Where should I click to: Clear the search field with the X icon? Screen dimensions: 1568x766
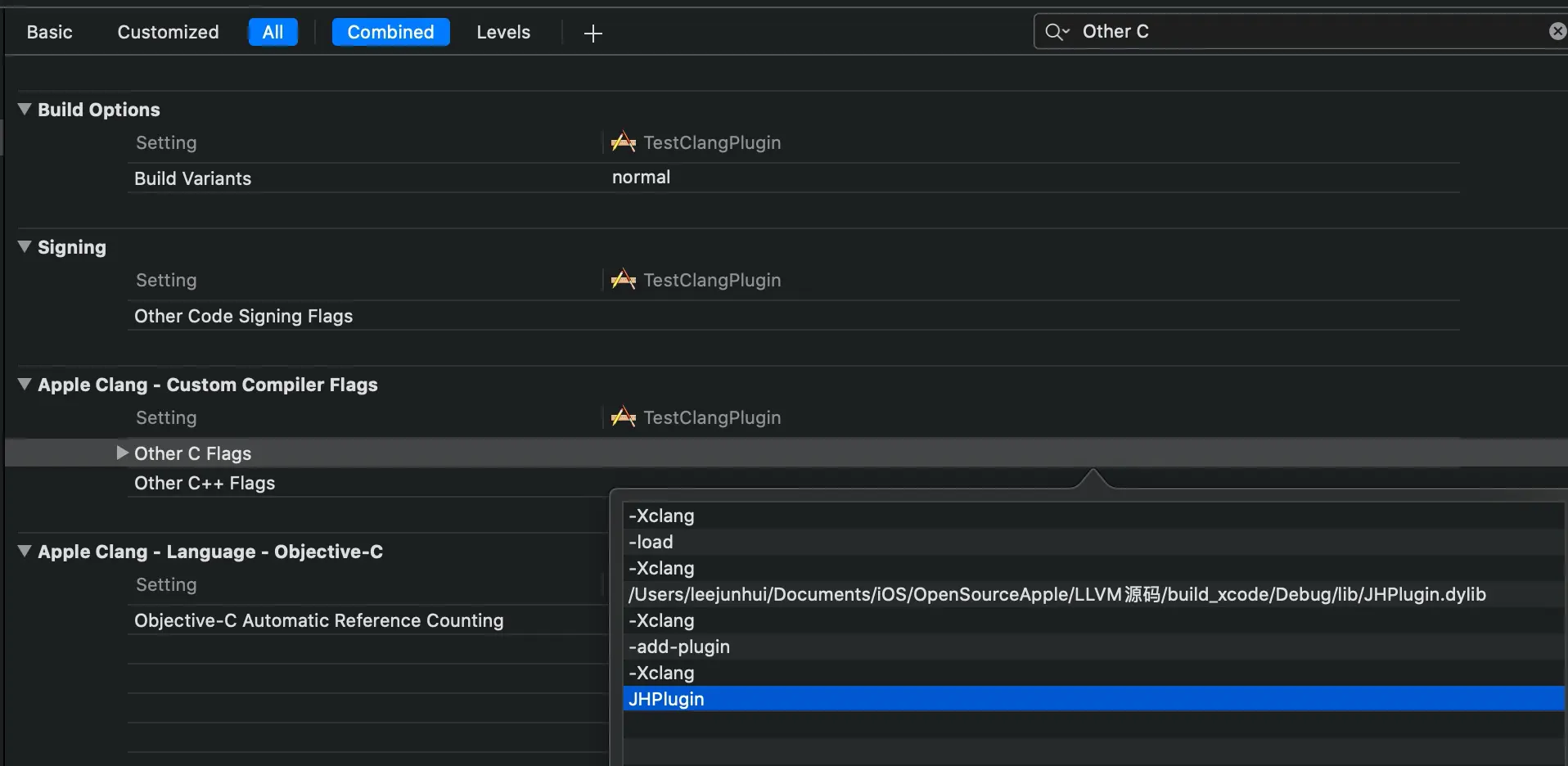(1557, 31)
